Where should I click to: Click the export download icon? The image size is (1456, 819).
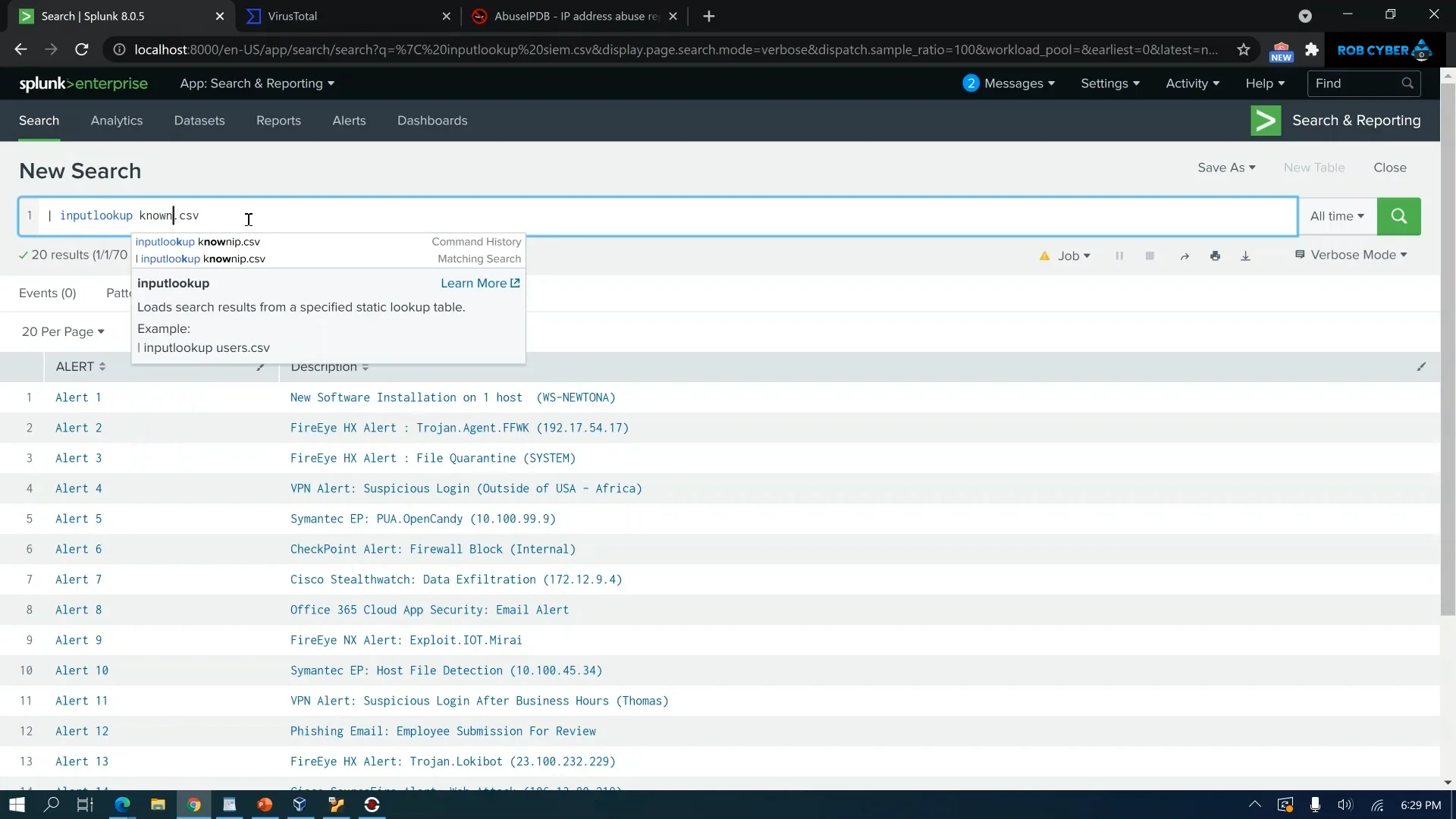click(x=1245, y=256)
